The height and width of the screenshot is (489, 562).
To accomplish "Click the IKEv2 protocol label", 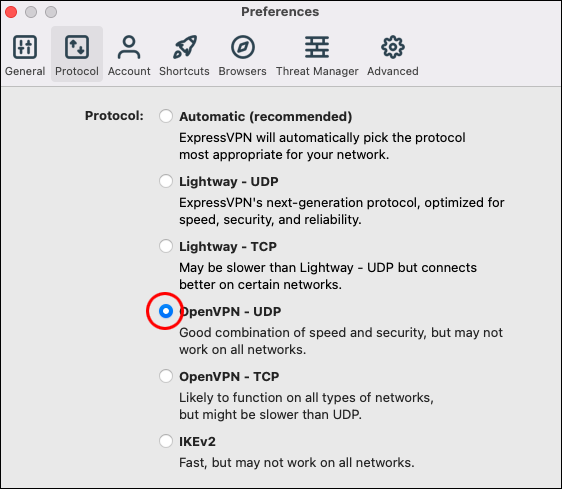I will [197, 442].
